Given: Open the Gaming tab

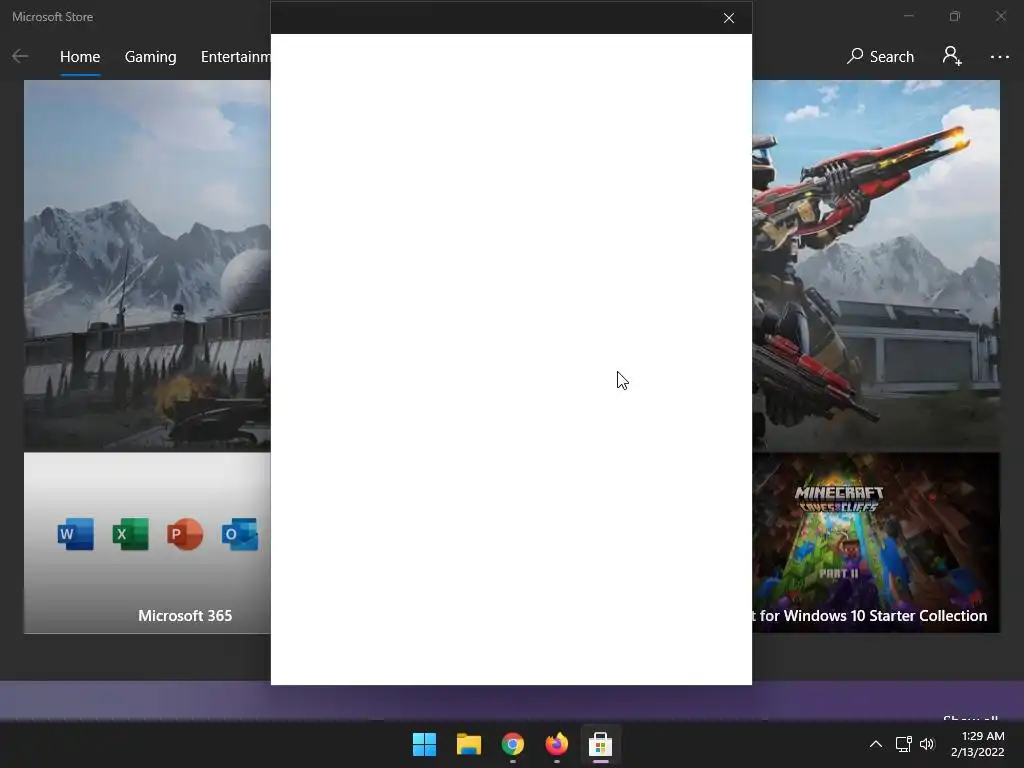Looking at the screenshot, I should pyautogui.click(x=150, y=57).
